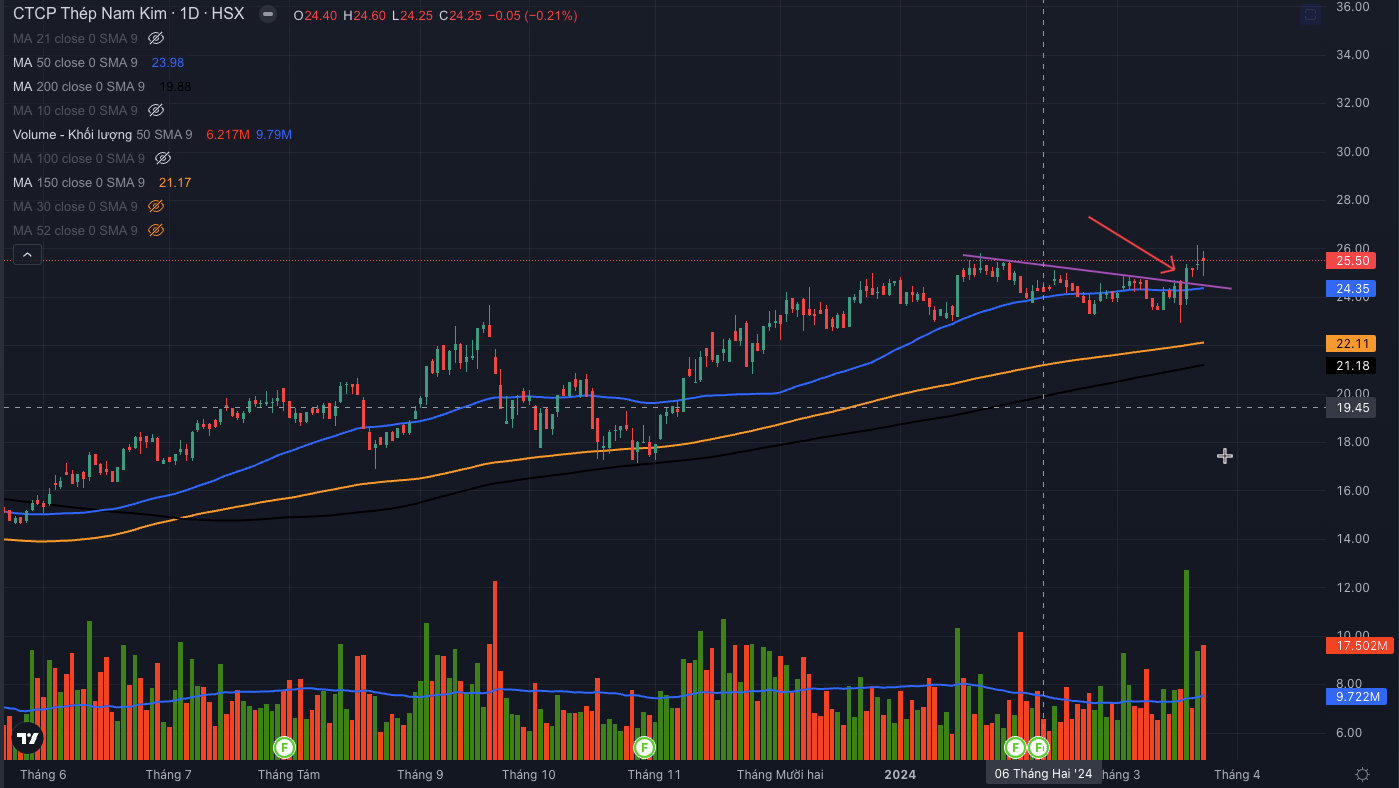Select the Volume - Khối lượng indicator label
This screenshot has height=788, width=1399.
tap(103, 134)
